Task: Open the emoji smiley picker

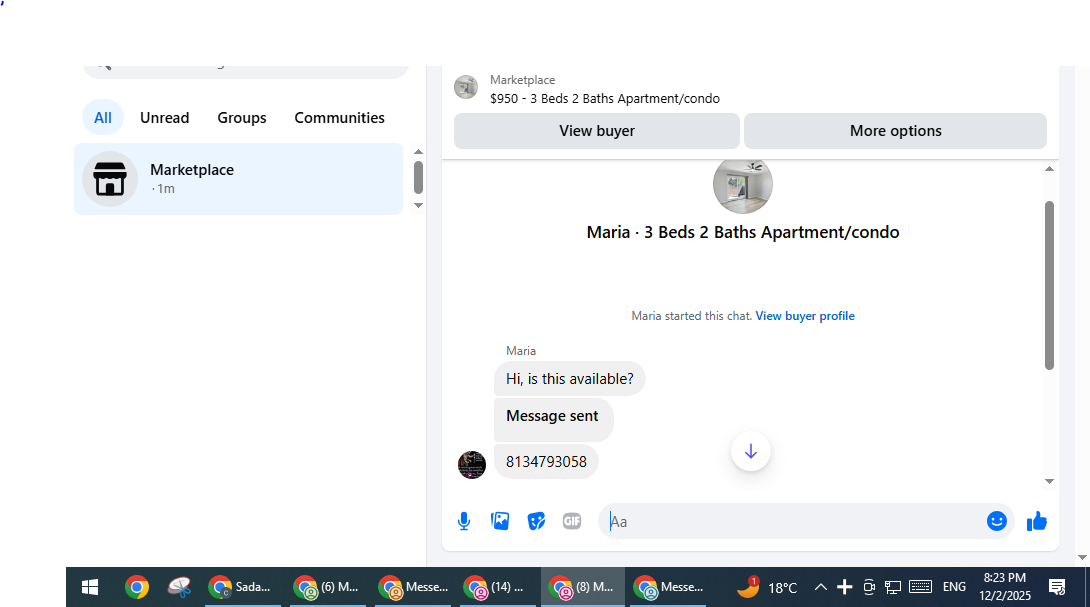Action: coord(997,521)
